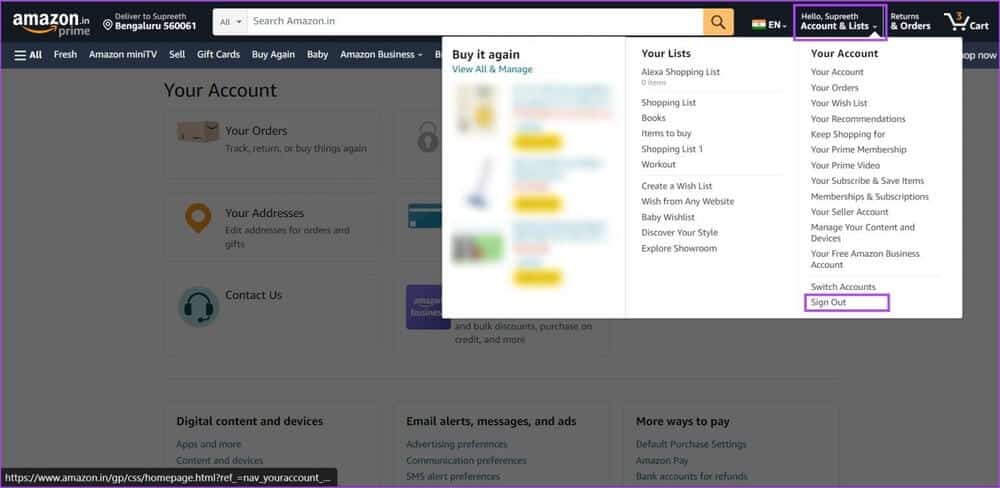This screenshot has height=488, width=1000.
Task: Click the Your Orders package icon
Action: point(198,131)
